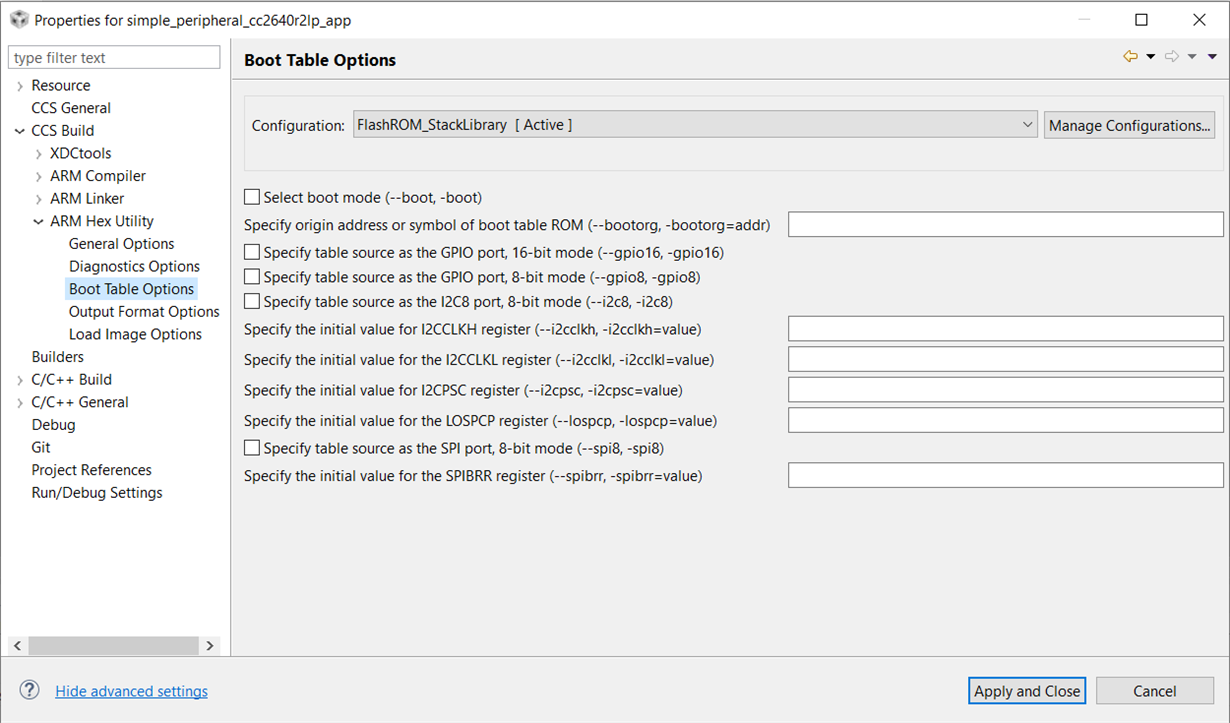This screenshot has height=723, width=1230.
Task: Click the back navigation arrow icon
Action: (x=1130, y=57)
